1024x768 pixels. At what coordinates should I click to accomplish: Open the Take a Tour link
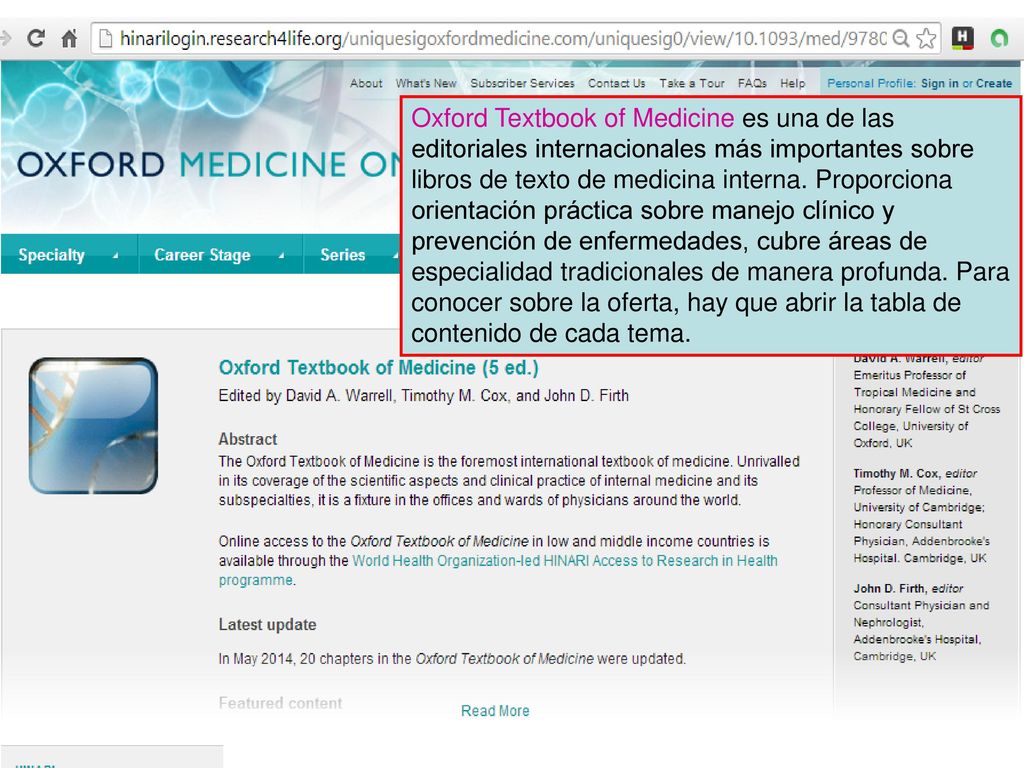point(692,84)
